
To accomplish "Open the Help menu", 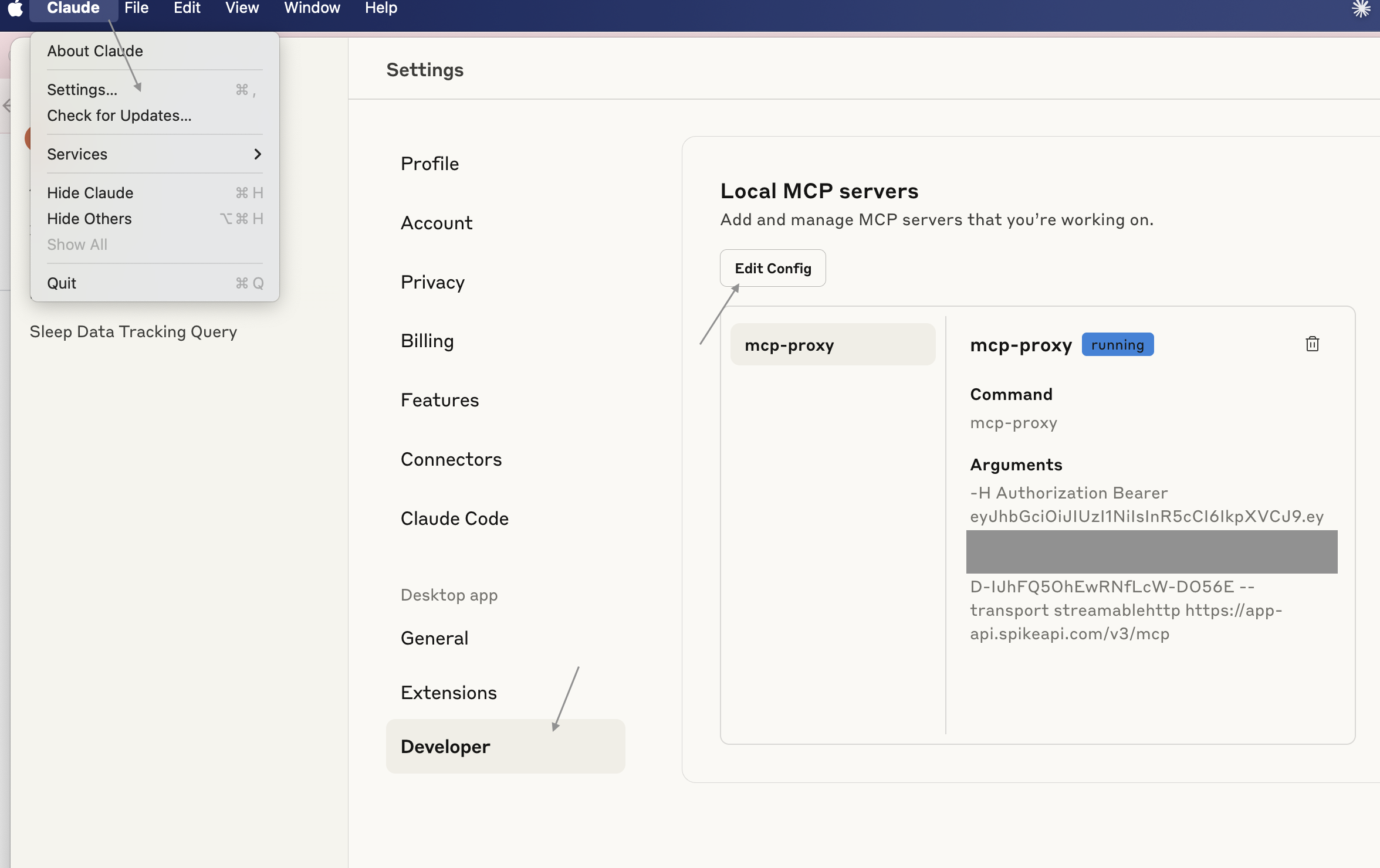I will tap(381, 8).
